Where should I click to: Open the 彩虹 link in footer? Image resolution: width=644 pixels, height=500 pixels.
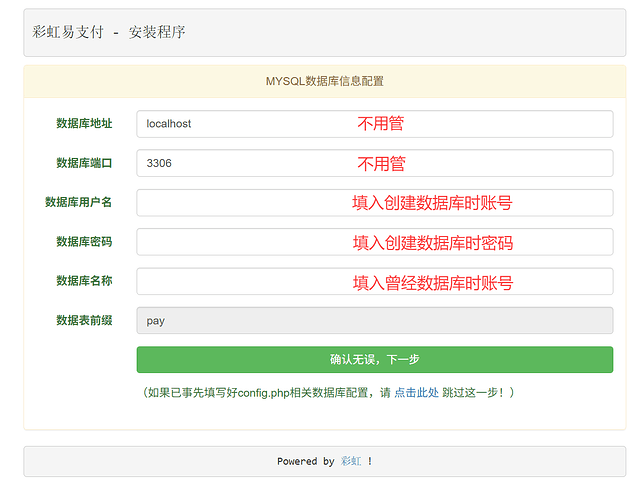coord(350,461)
